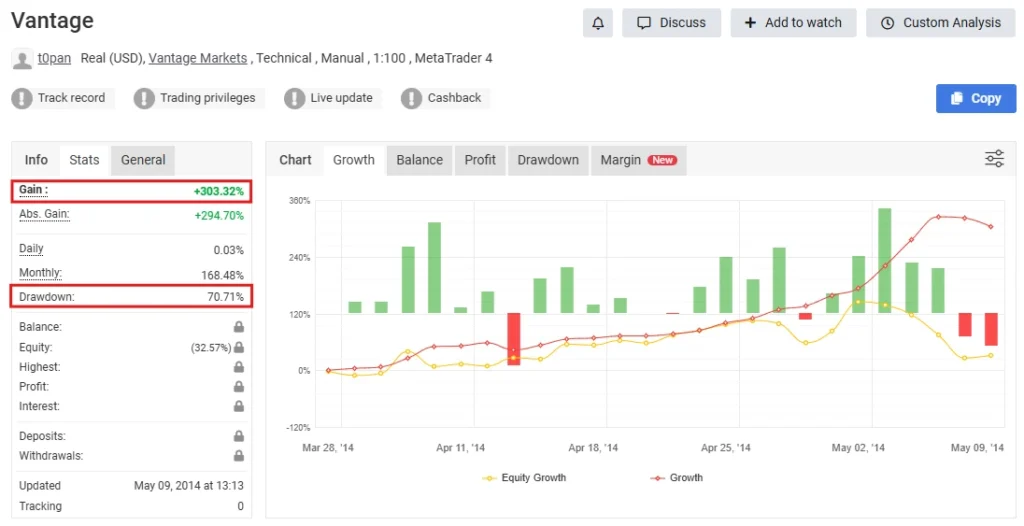Viewport: 1024px width, 526px height.
Task: Show the Drawdown chart tab
Action: (x=548, y=160)
